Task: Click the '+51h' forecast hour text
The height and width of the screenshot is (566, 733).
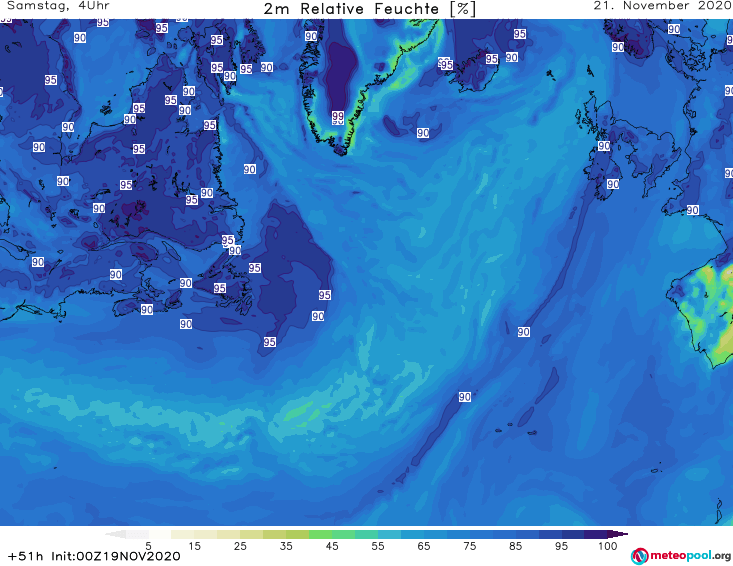Action: [26, 556]
